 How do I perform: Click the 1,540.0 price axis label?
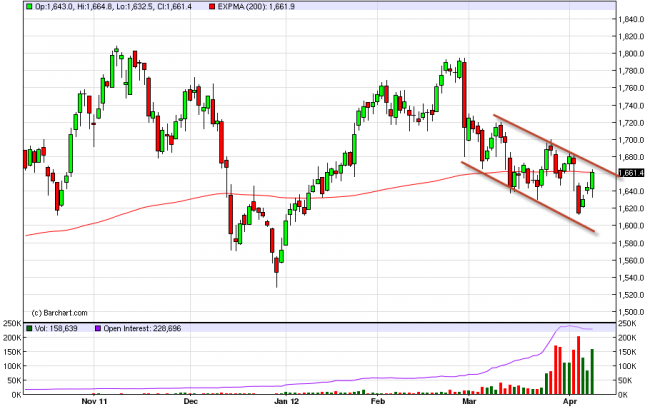pyautogui.click(x=632, y=277)
